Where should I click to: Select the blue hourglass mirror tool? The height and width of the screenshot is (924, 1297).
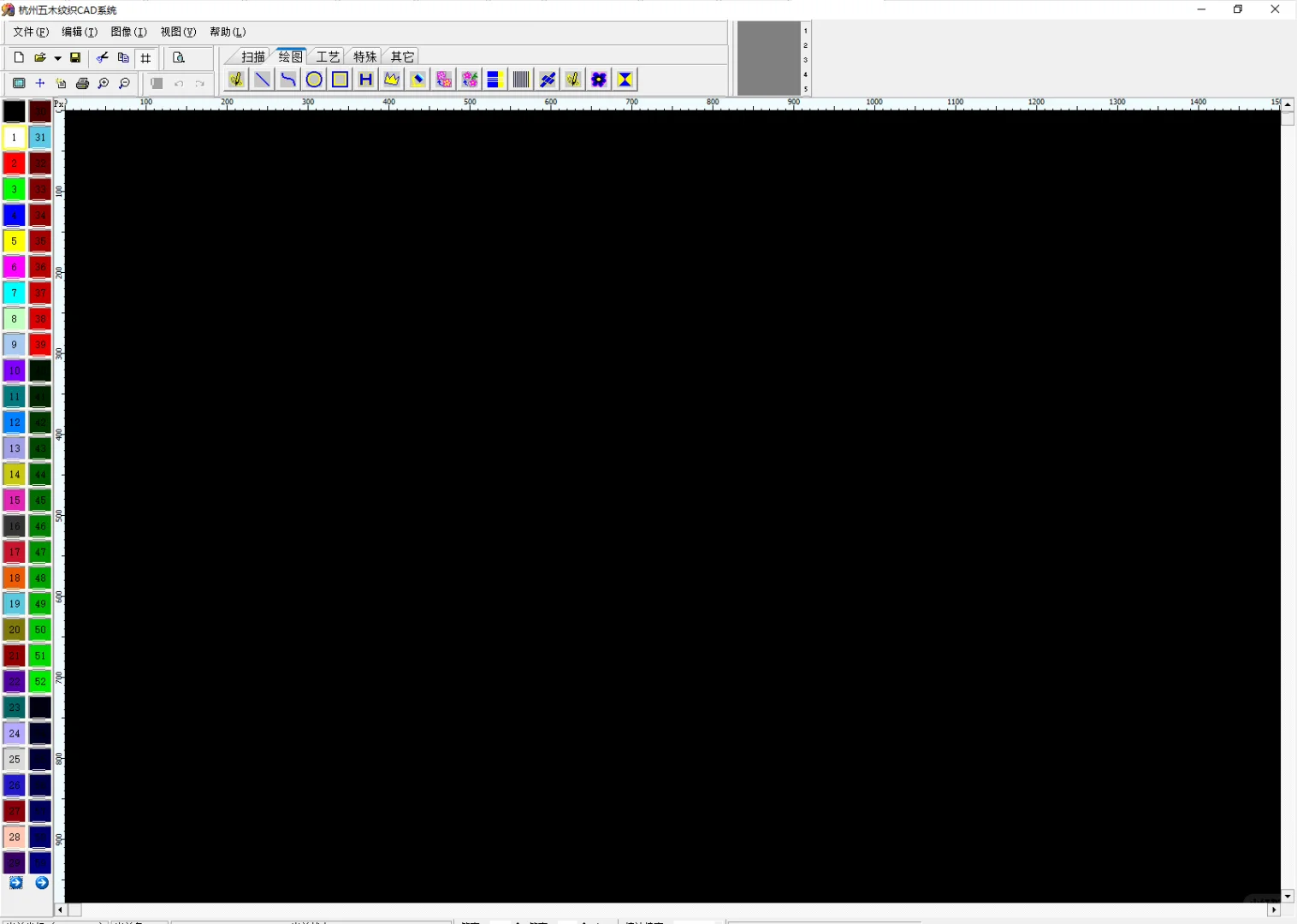(x=625, y=80)
